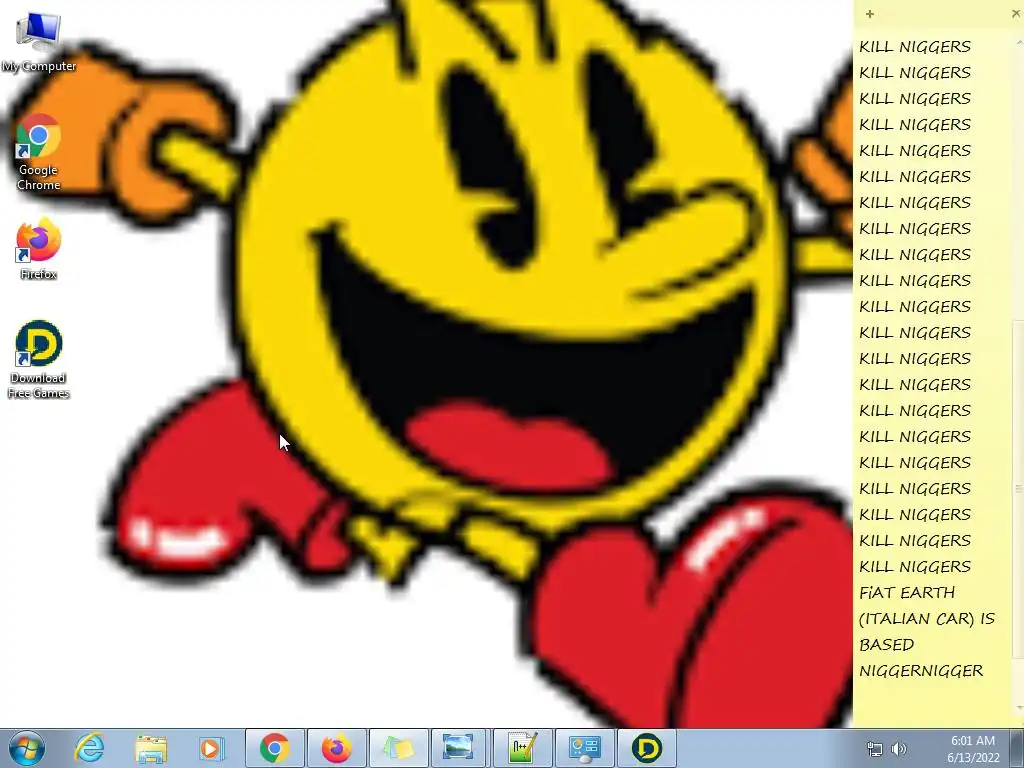Place cursor on '(ITALIAN CAR) IS' line
Image resolution: width=1024 pixels, height=768 pixels.
point(927,618)
